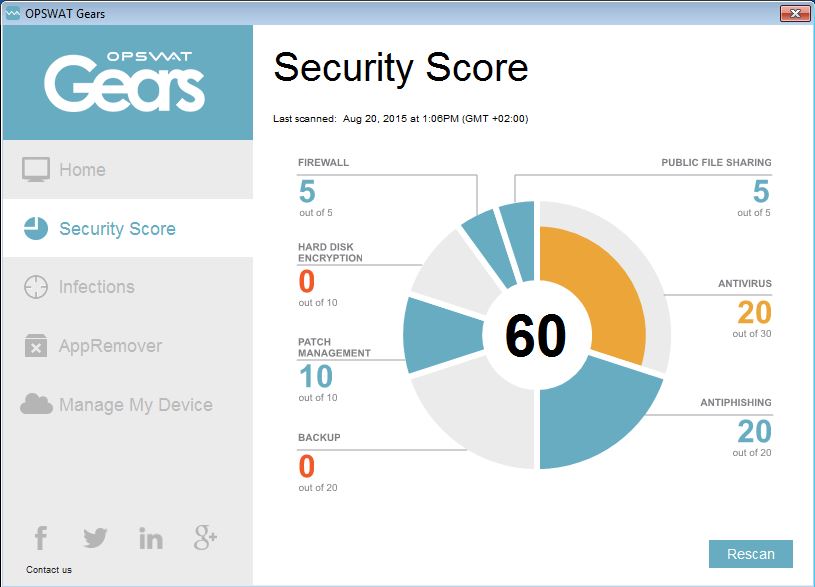The width and height of the screenshot is (815, 587).
Task: Click 'out of 20' under Backup
Action: (x=318, y=488)
